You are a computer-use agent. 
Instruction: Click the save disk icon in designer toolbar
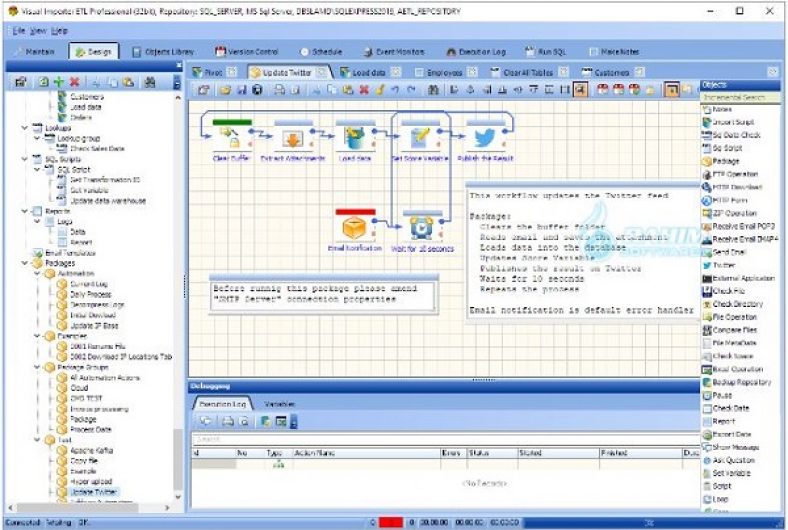pyautogui.click(x=242, y=90)
